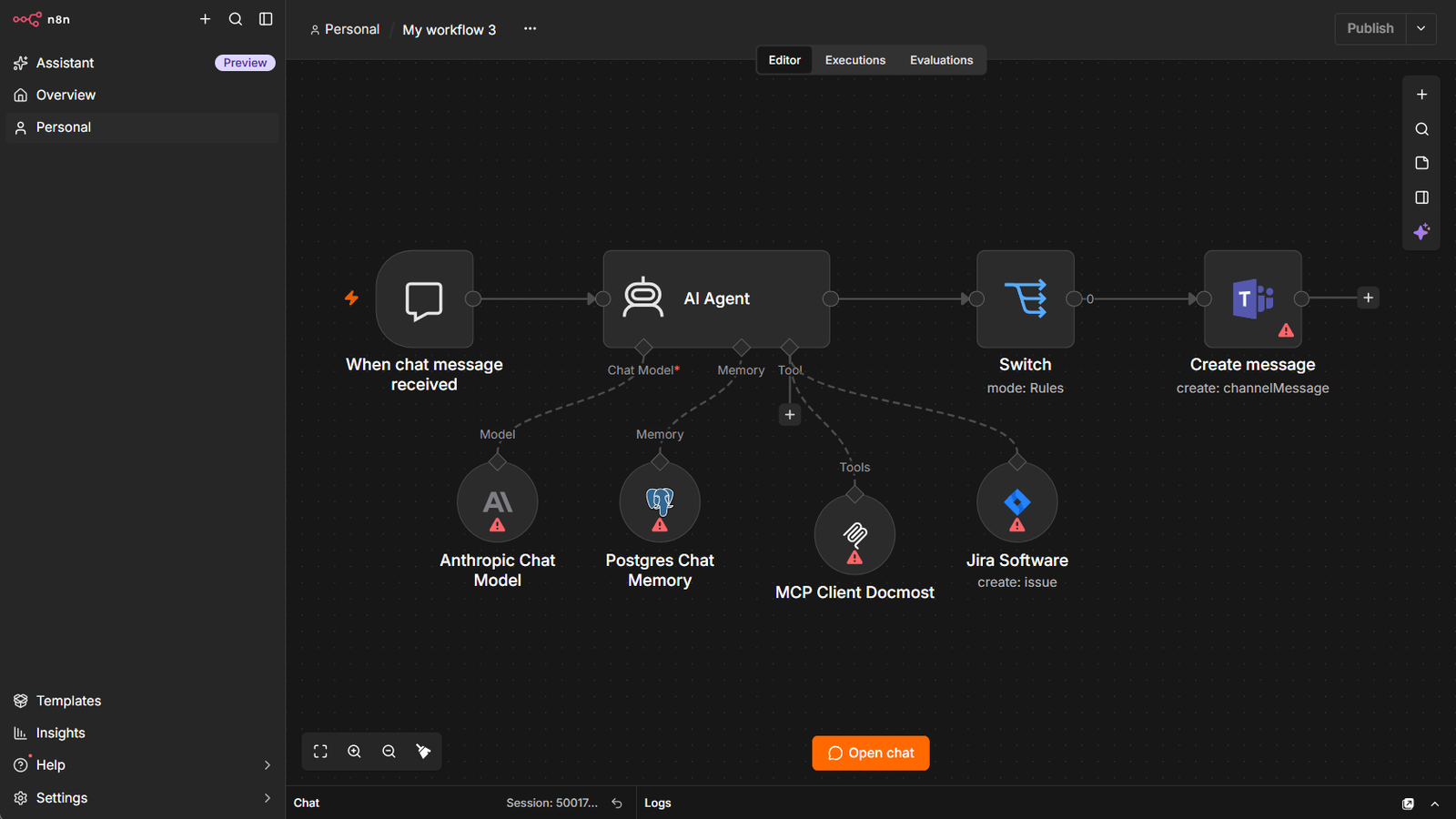Viewport: 1456px width, 819px height.
Task: Click the n8n logo
Action: tap(41, 19)
